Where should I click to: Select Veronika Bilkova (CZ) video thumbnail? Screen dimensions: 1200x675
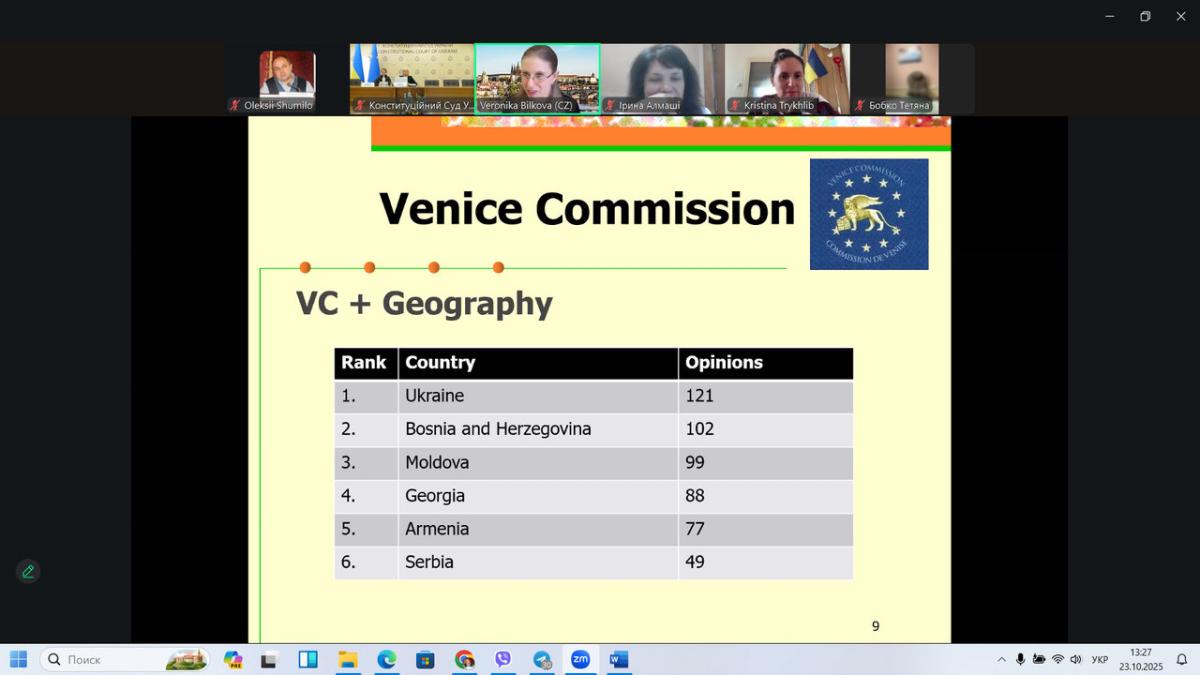537,79
